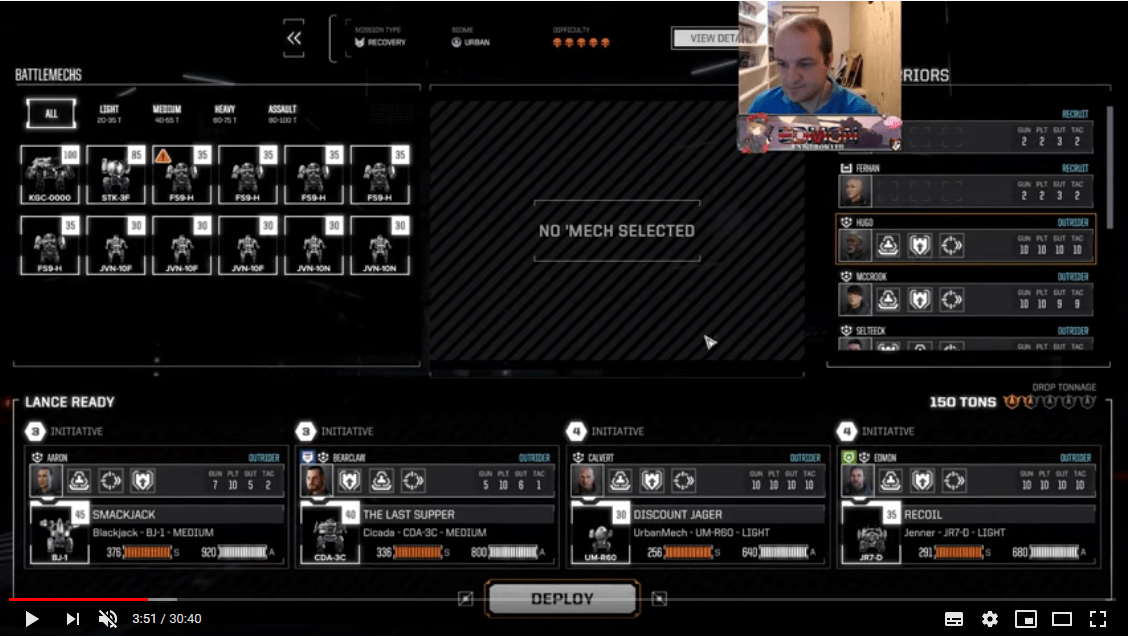Image resolution: width=1128 pixels, height=636 pixels.
Task: Click the MechWarriors list scrollbar
Action: (x=1110, y=167)
